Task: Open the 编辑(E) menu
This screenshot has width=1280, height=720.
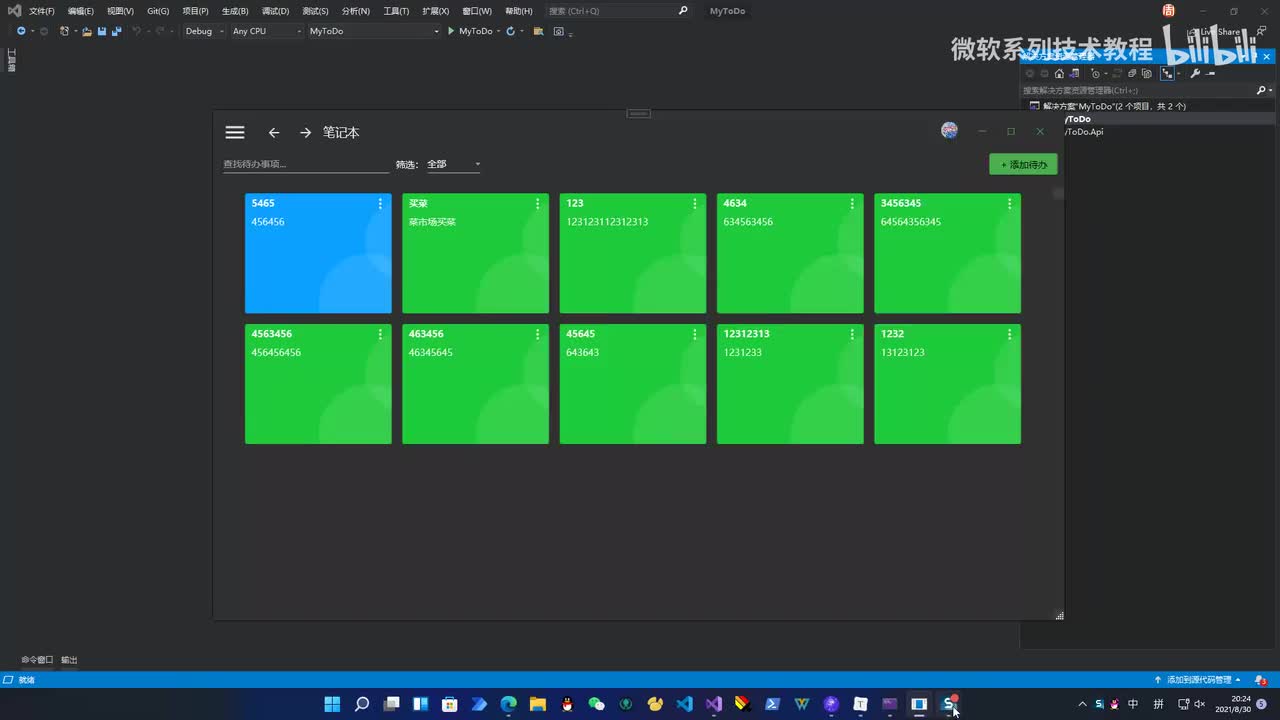Action: (81, 11)
